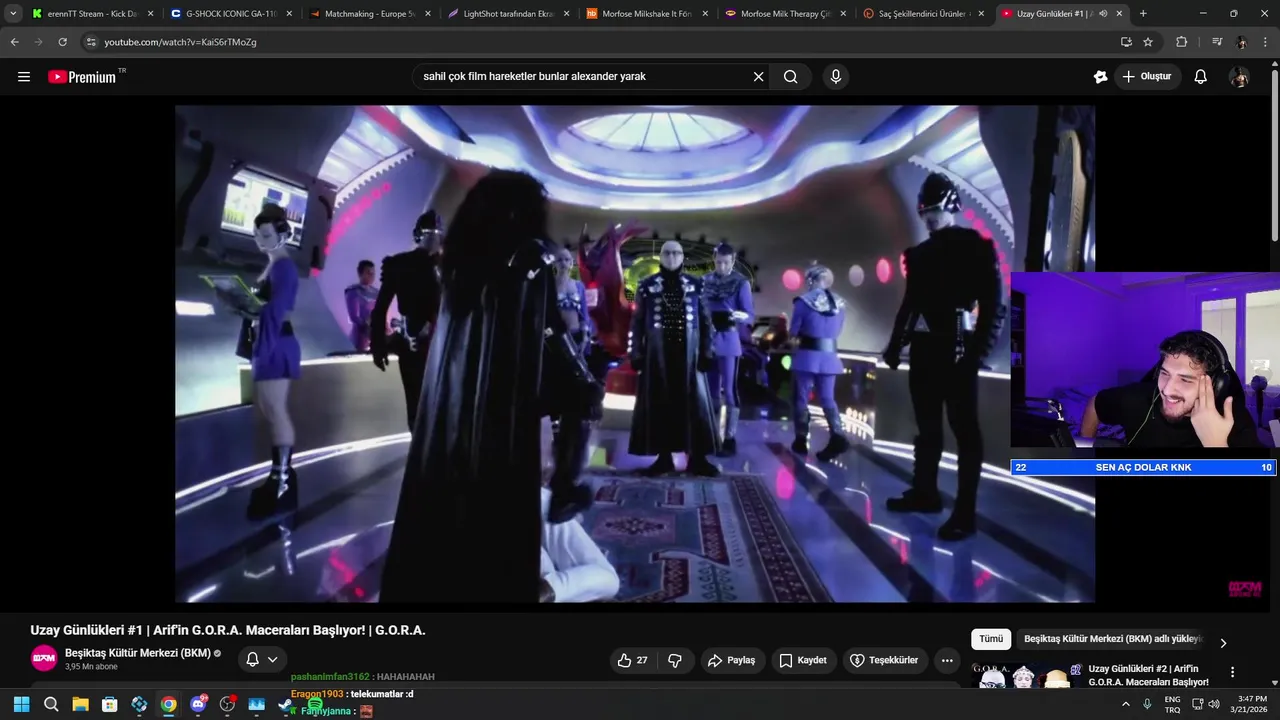Save video with Kaydet button
Screen dimensions: 1280x720
[x=803, y=660]
